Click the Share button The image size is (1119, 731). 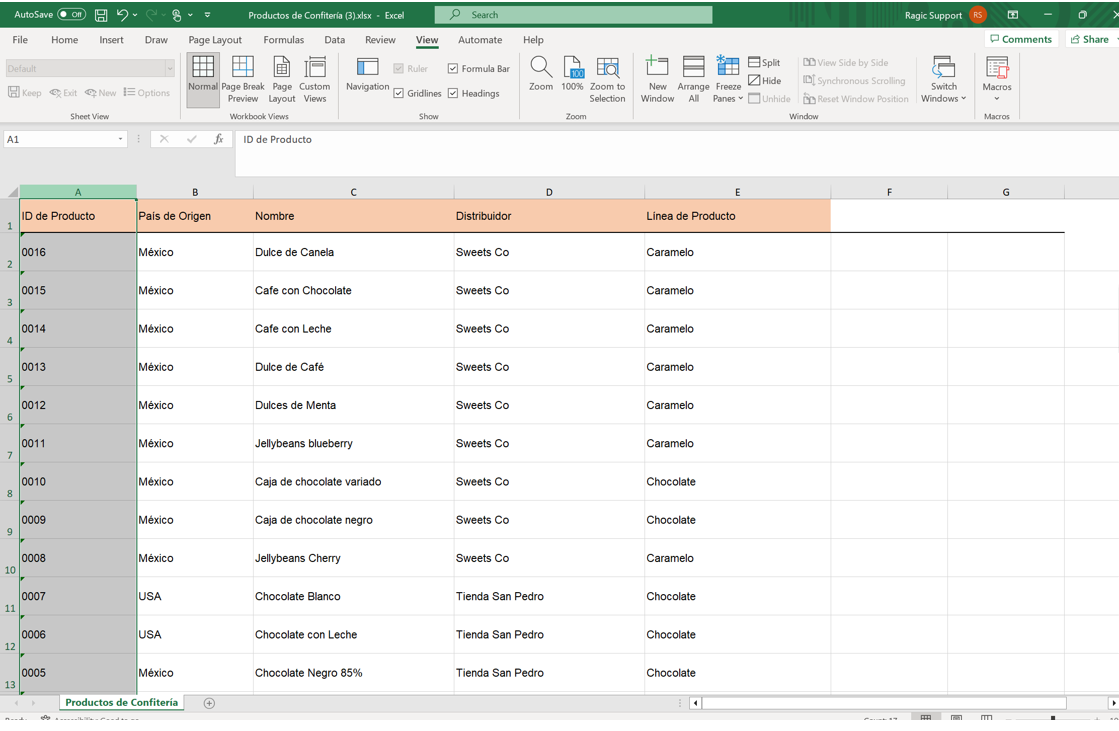[1090, 40]
